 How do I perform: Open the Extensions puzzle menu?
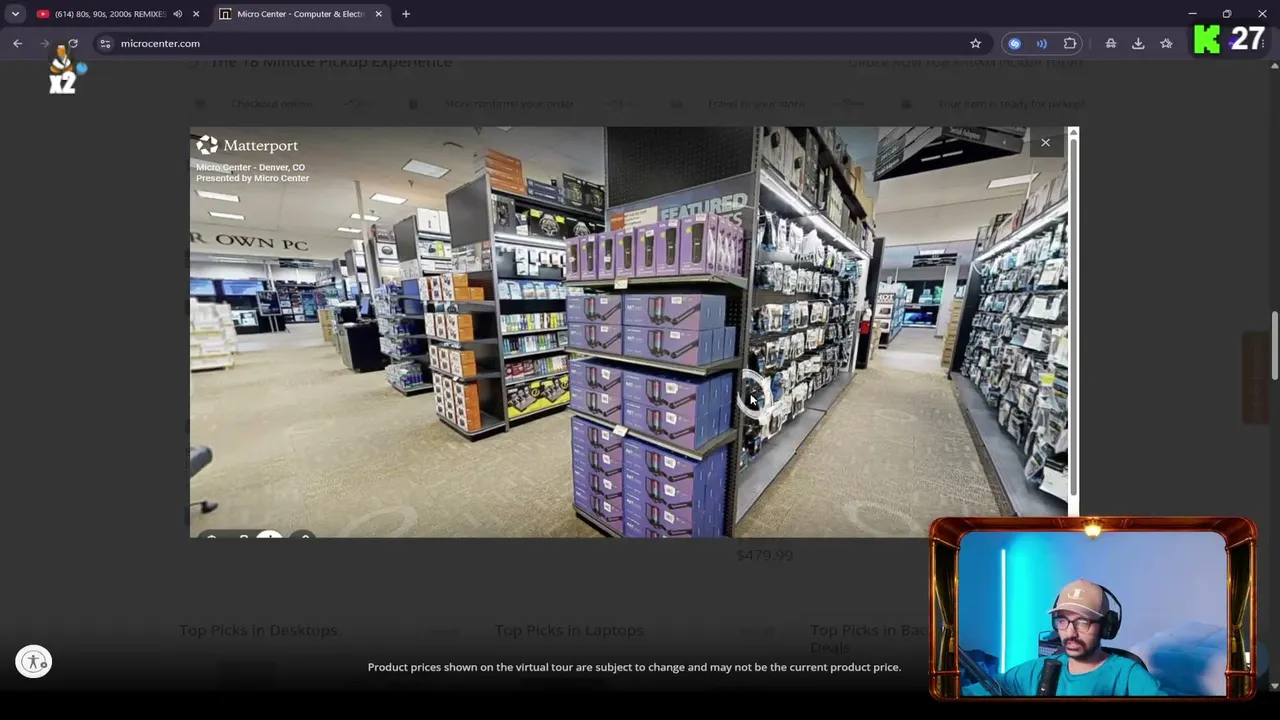1070,43
